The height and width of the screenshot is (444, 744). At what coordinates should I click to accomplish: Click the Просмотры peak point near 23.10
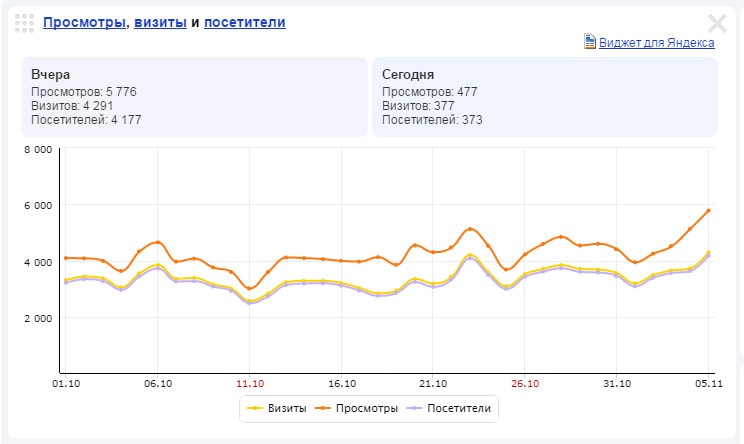(x=471, y=229)
